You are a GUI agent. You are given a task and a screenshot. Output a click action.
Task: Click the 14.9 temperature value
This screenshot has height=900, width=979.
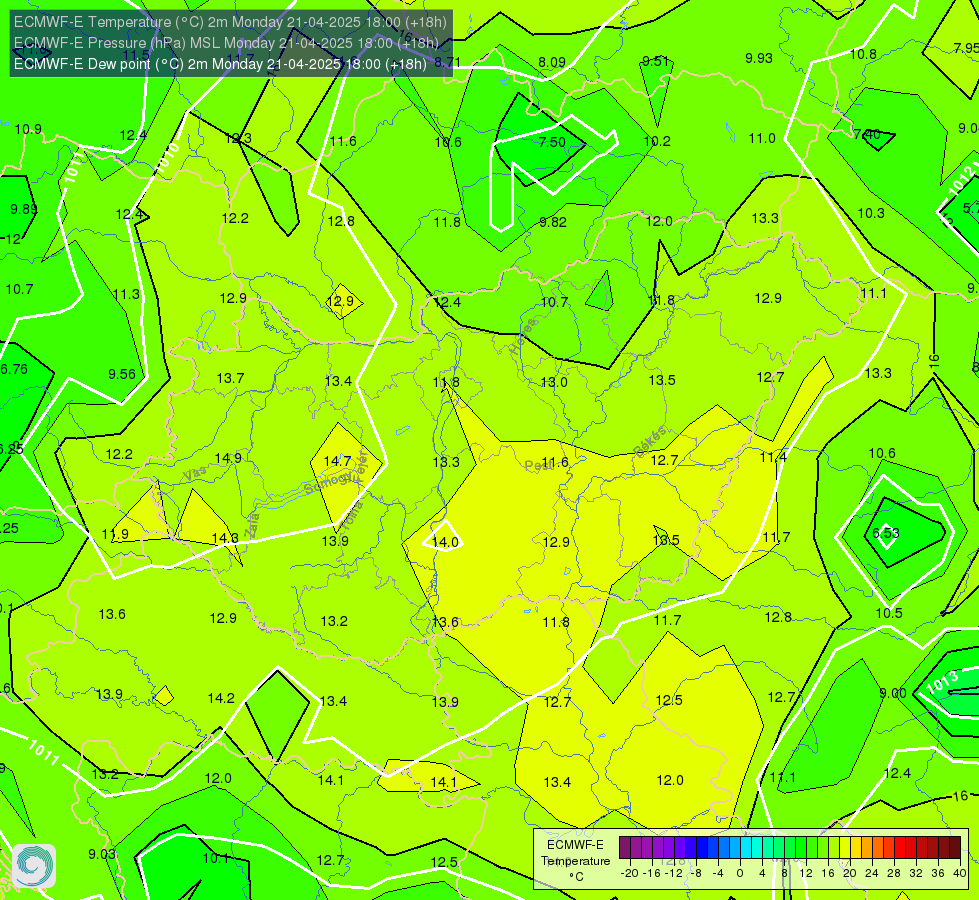[x=228, y=458]
